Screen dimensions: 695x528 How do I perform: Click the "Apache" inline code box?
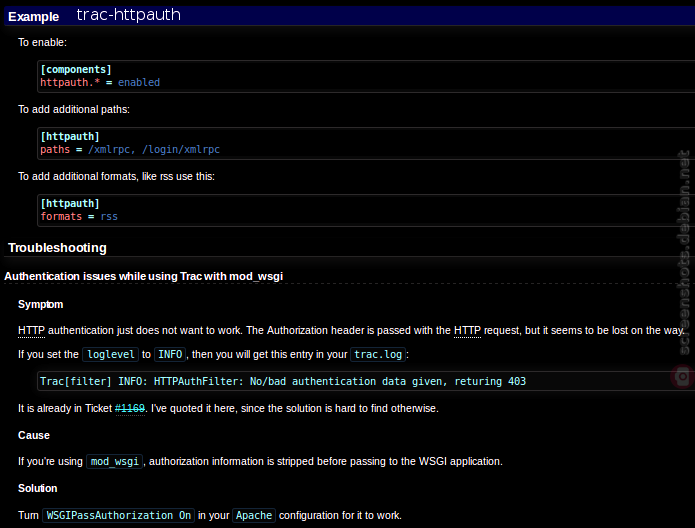[254, 516]
